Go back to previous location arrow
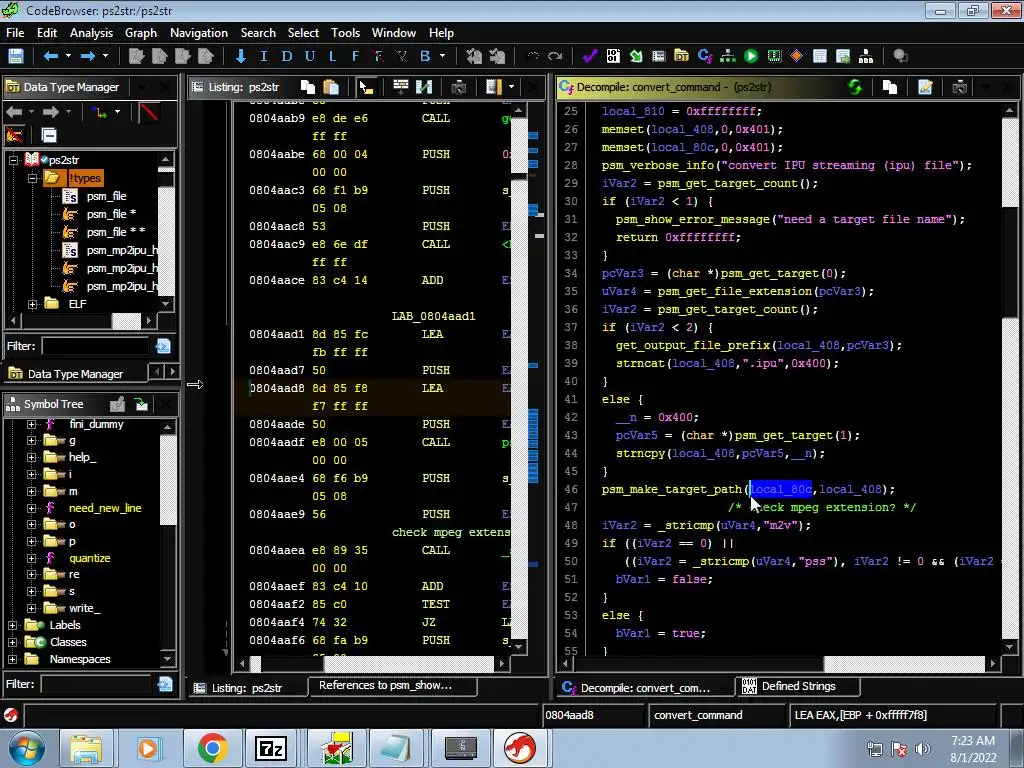 click(x=51, y=56)
